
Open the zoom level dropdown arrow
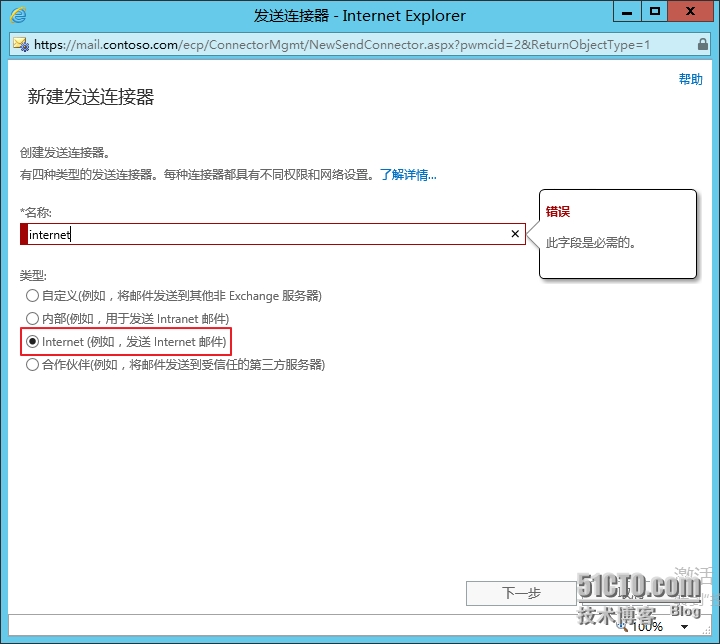pyautogui.click(x=684, y=627)
